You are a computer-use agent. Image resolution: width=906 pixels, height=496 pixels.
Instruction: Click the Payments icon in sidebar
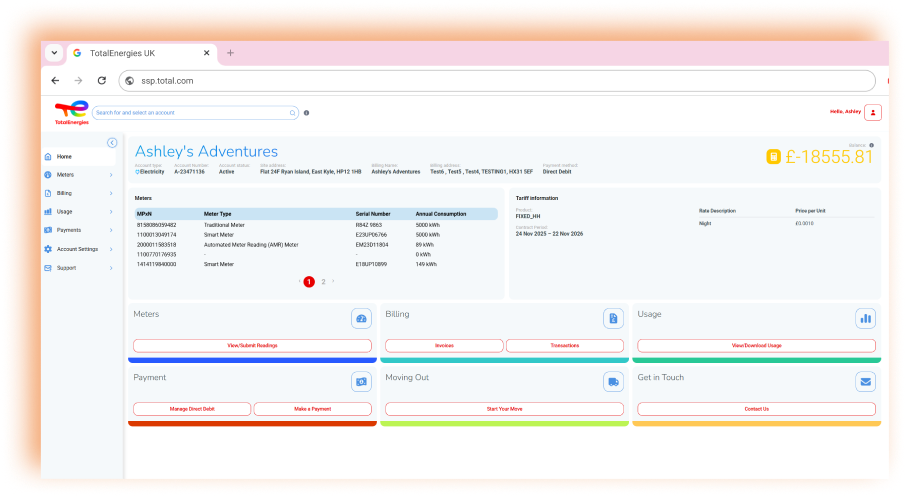point(48,230)
